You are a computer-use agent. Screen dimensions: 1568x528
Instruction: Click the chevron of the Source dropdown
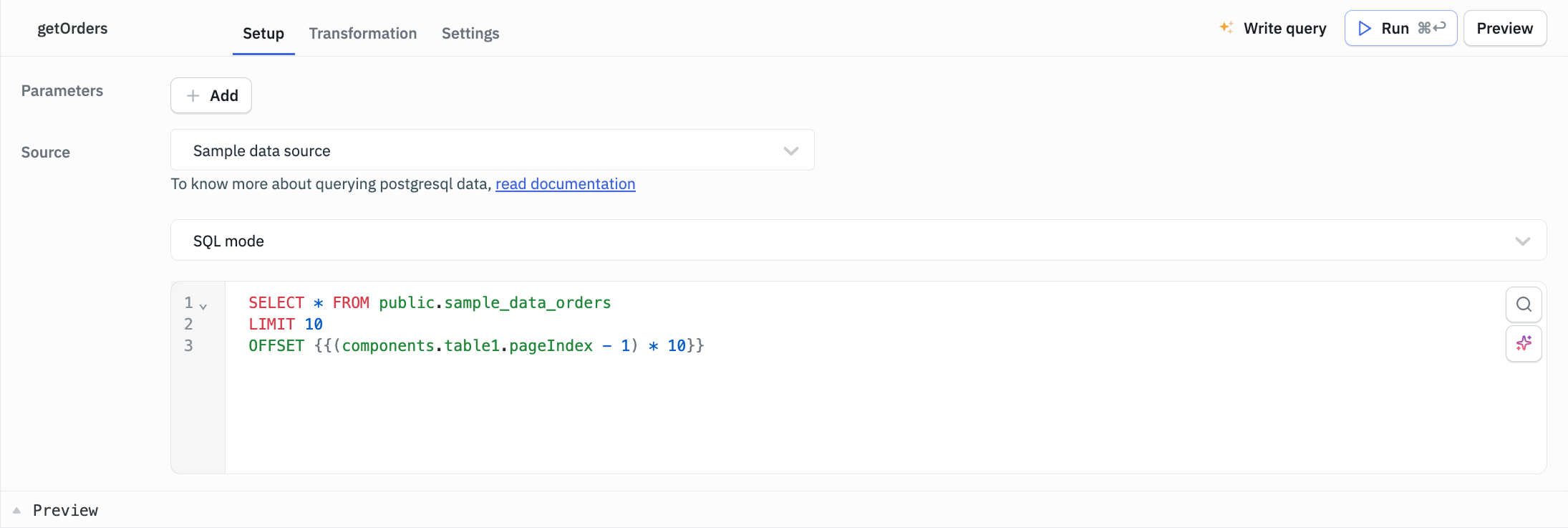pyautogui.click(x=790, y=151)
